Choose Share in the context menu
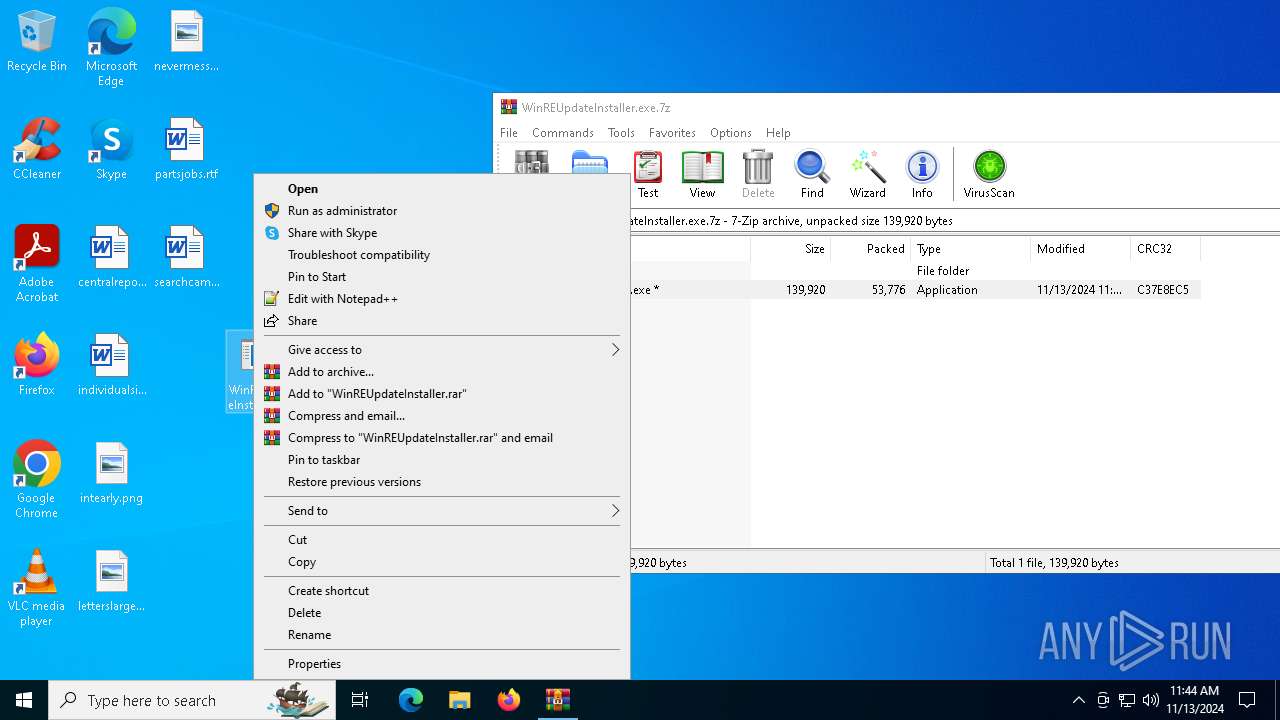Viewport: 1280px width, 720px height. pos(442,321)
